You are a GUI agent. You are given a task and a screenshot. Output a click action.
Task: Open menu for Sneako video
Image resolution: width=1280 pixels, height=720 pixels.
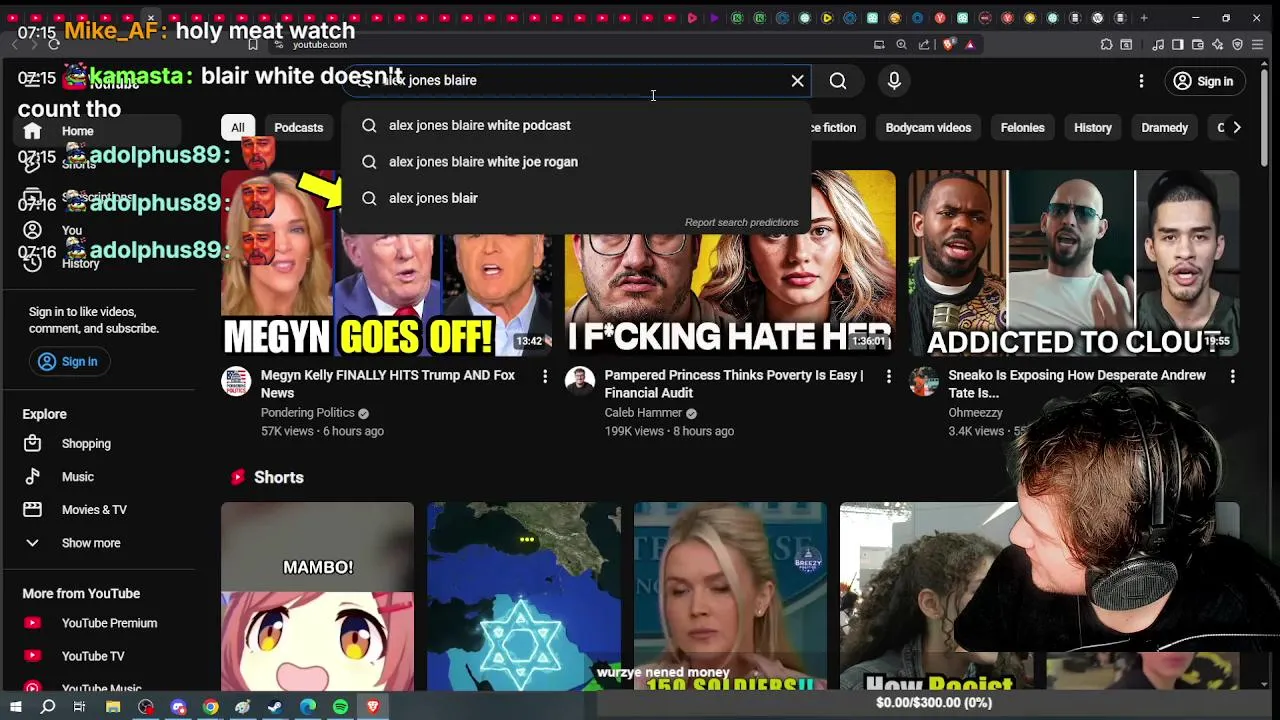coord(1232,376)
